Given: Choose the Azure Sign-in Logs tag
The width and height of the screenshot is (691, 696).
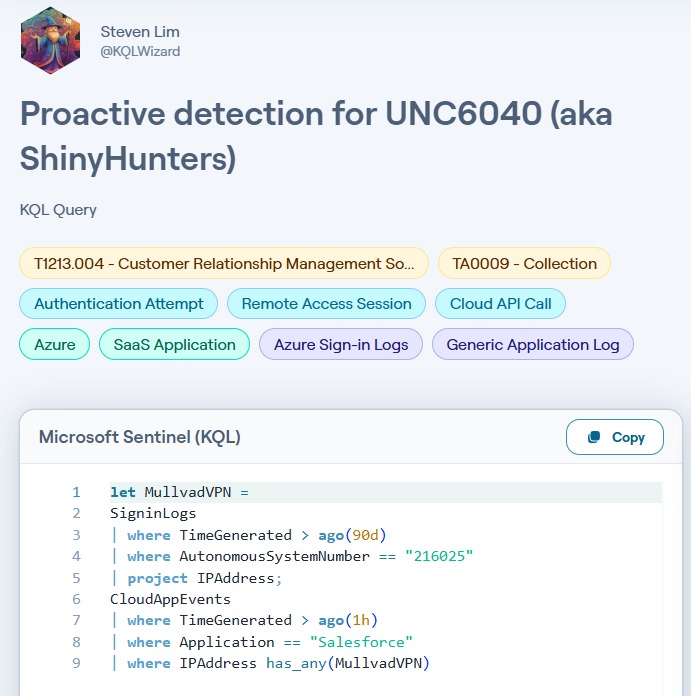Looking at the screenshot, I should (341, 344).
